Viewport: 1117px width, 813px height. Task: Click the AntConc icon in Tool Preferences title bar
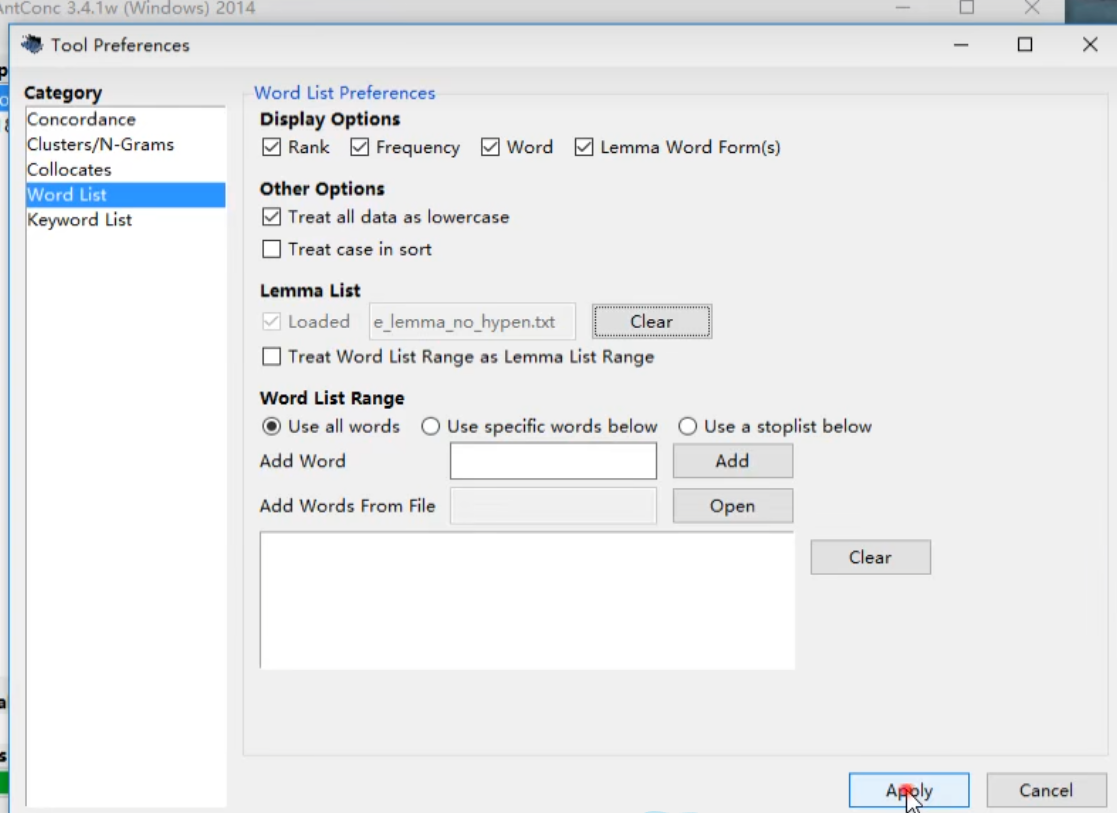pos(32,45)
